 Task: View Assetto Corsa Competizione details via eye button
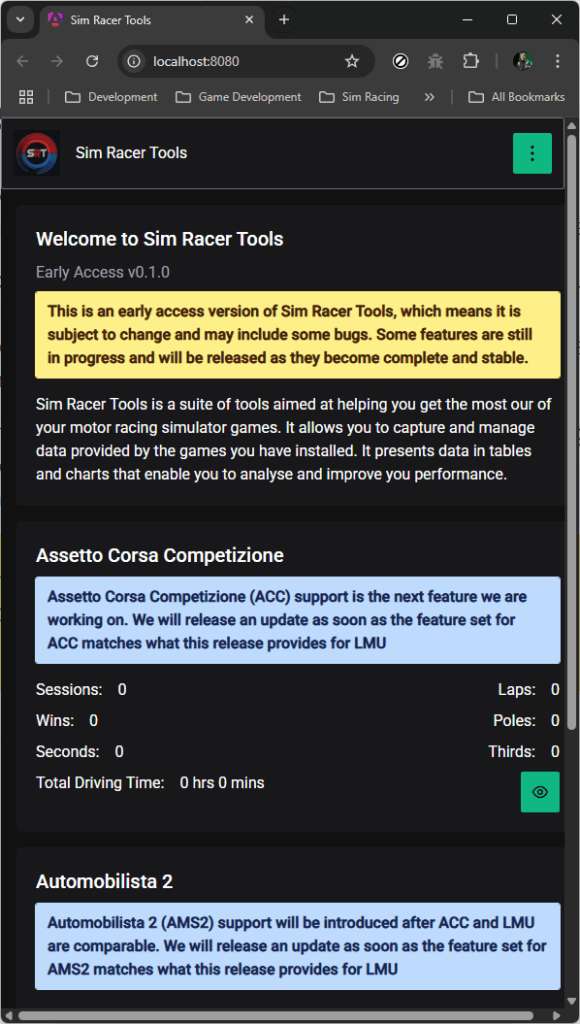[540, 792]
